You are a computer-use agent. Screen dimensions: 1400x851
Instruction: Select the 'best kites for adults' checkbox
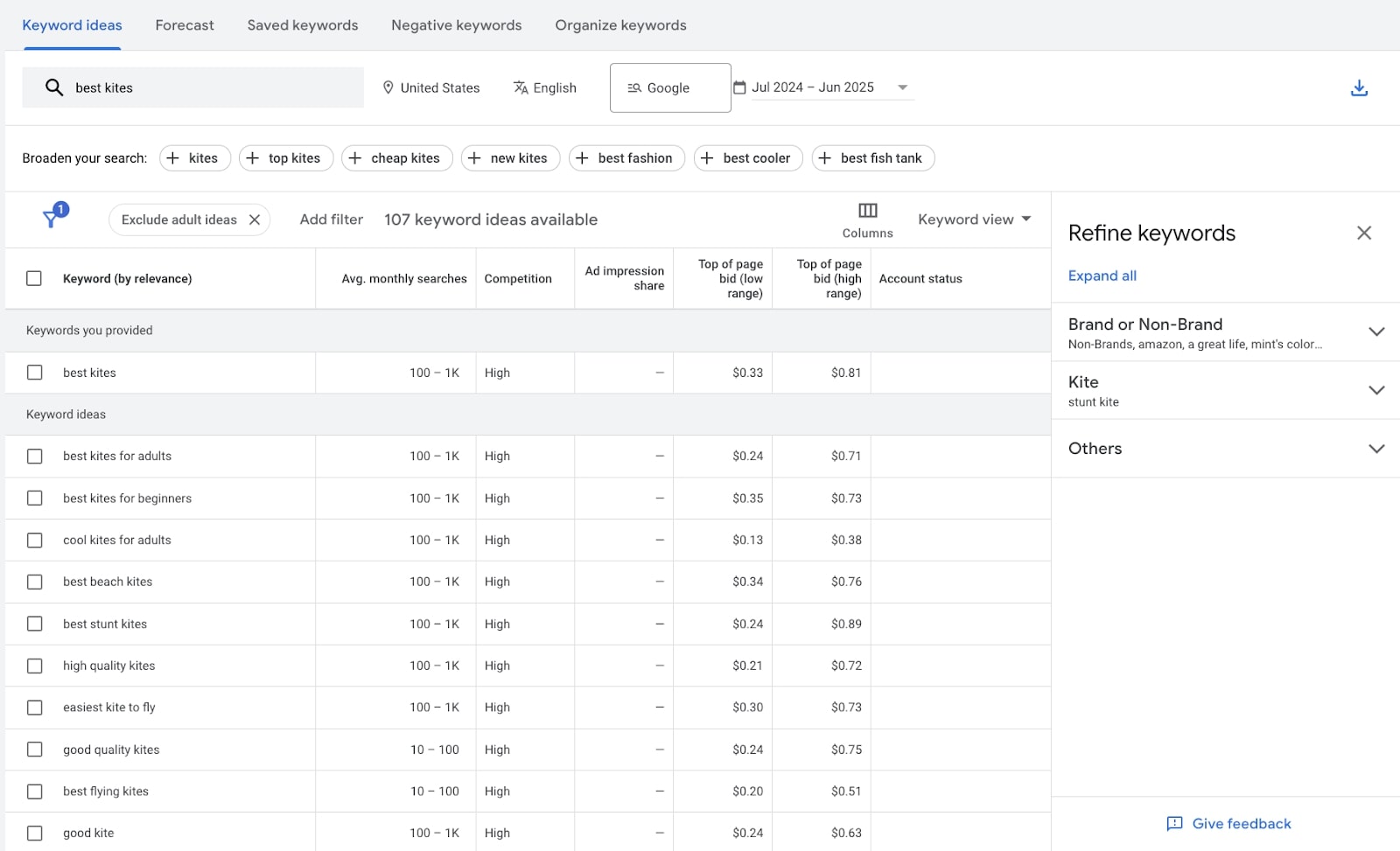(34, 456)
